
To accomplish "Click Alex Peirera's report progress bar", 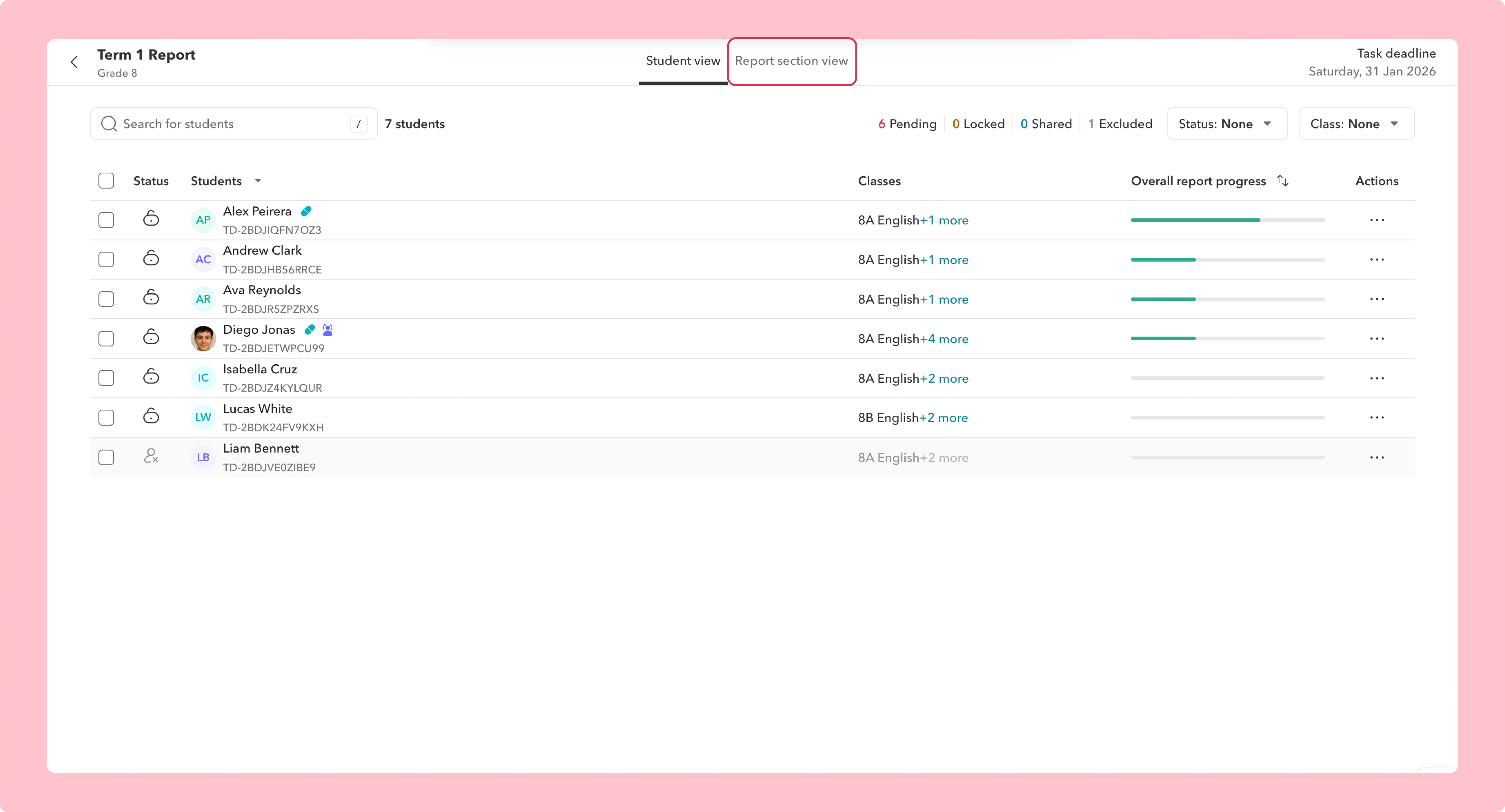I will coord(1227,220).
